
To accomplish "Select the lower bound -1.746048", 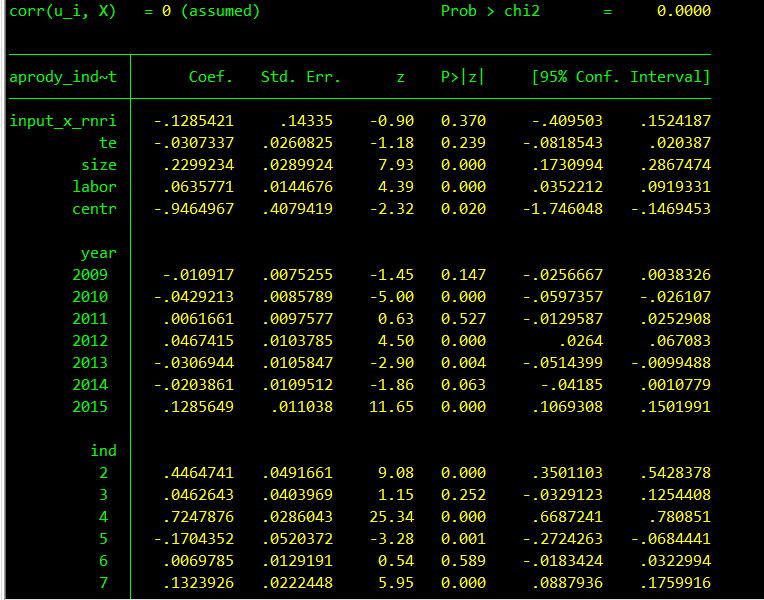I will tap(563, 209).
